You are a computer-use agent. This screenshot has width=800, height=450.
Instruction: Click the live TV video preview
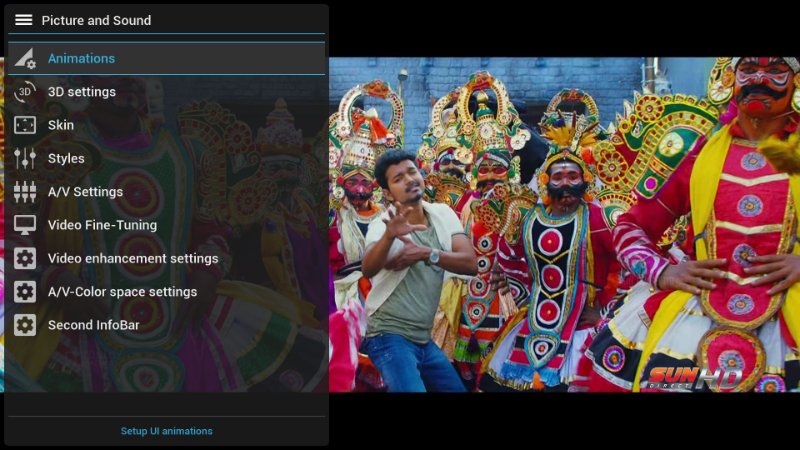pos(564,224)
